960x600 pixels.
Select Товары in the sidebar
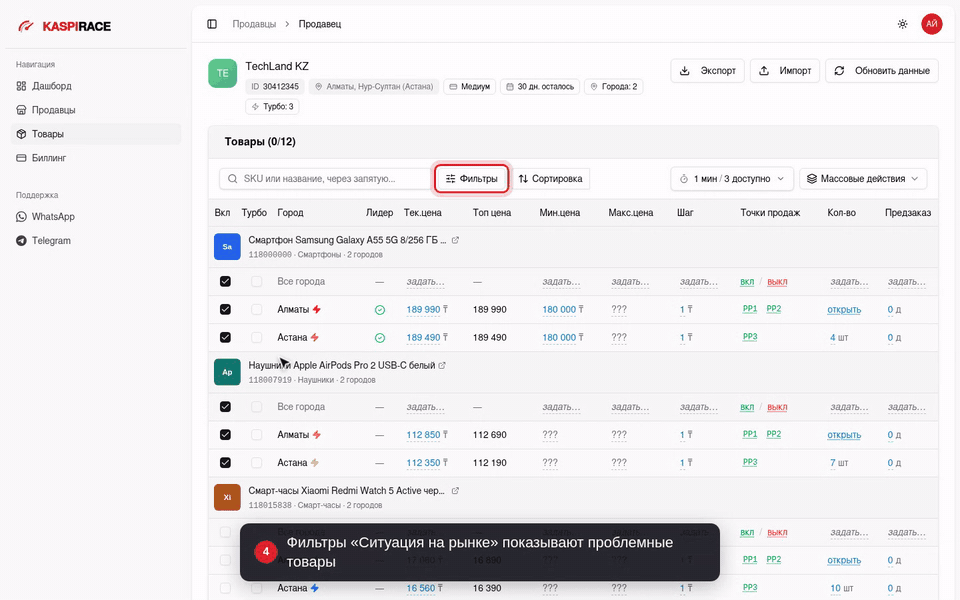96,133
